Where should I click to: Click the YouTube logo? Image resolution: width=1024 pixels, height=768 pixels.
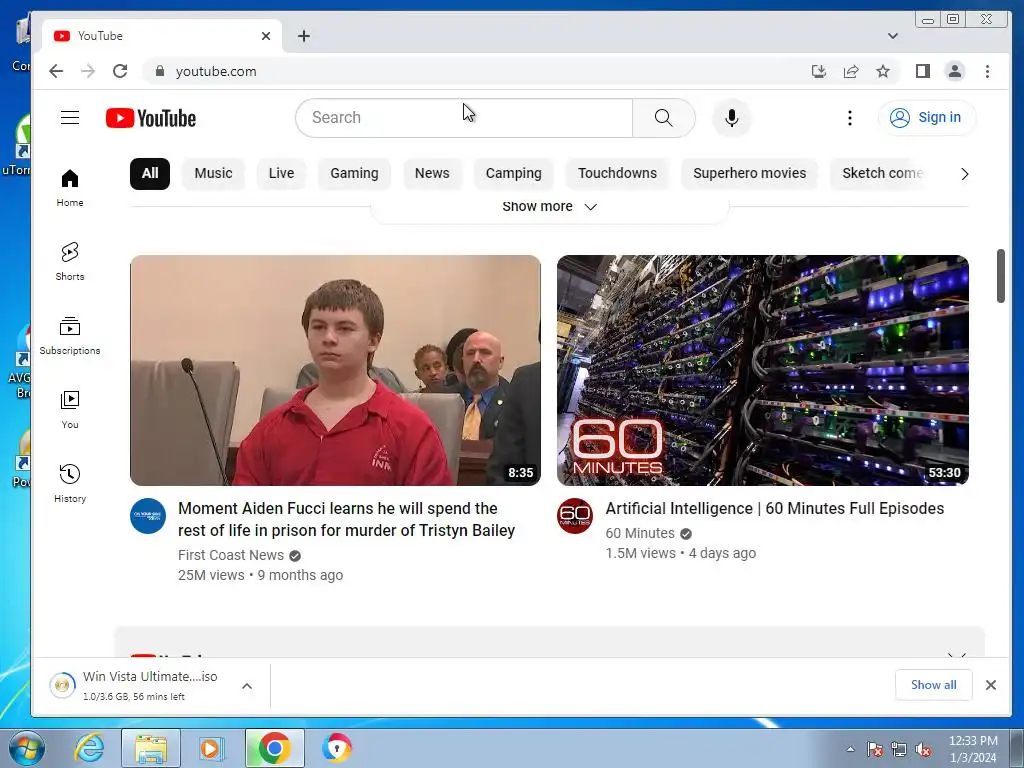tap(151, 118)
